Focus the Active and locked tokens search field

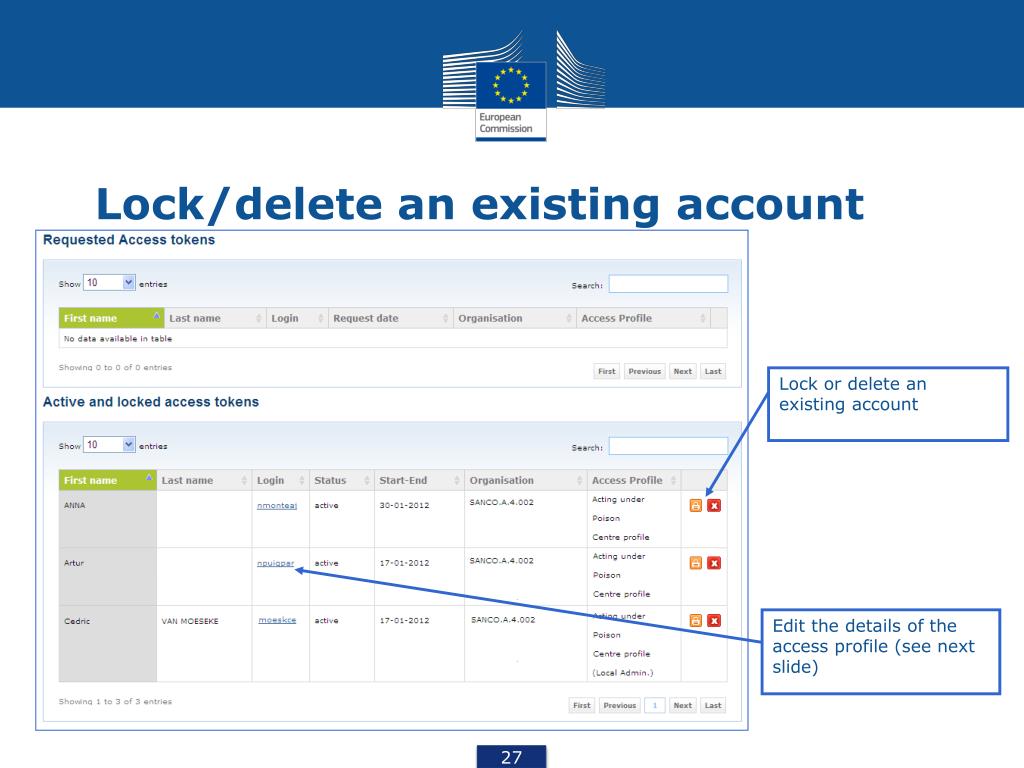(668, 446)
